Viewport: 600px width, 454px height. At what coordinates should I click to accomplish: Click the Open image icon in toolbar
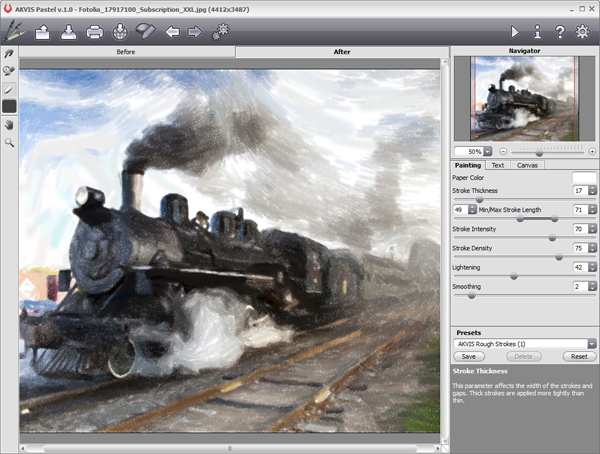[43, 32]
